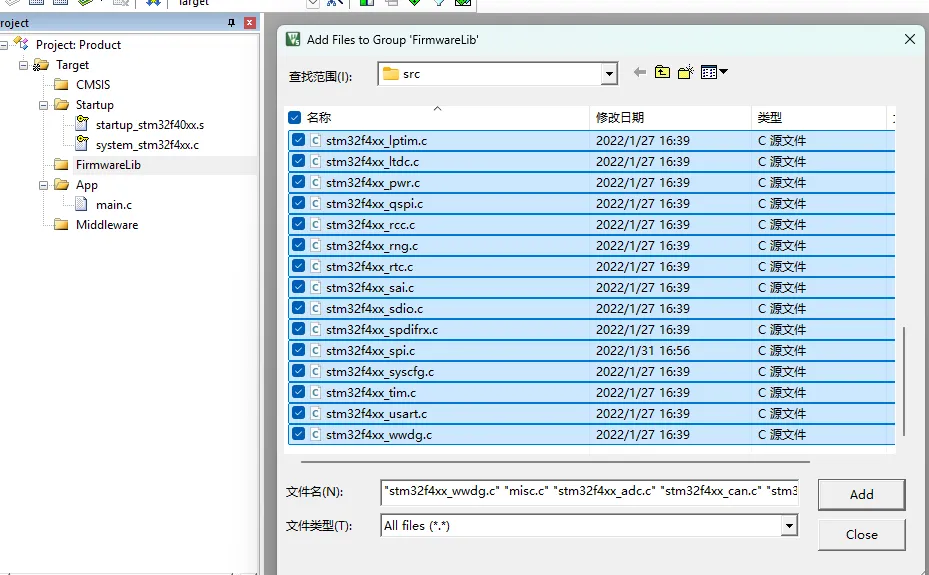Click the stm32f4xx_rcc.c file name

(370, 224)
